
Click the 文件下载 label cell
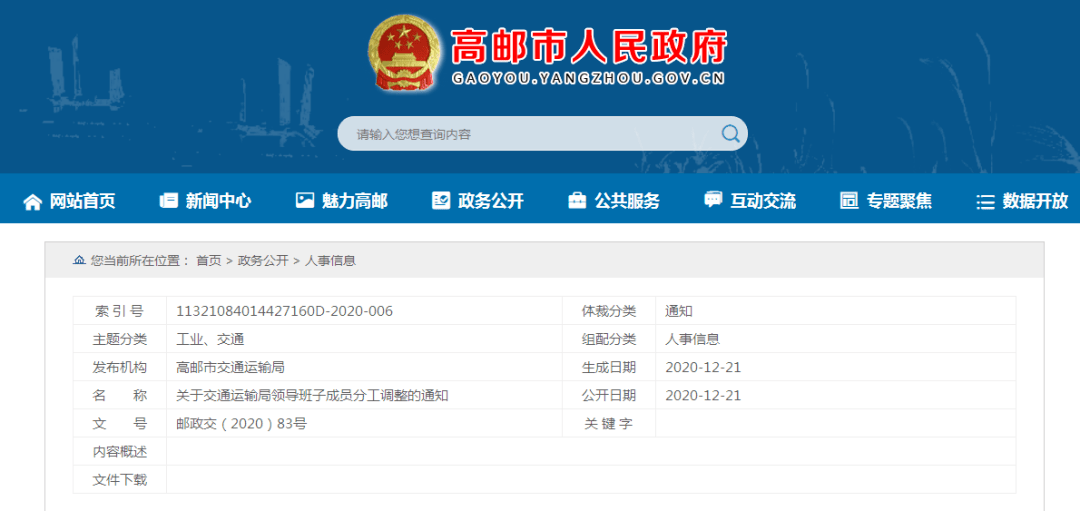120,481
